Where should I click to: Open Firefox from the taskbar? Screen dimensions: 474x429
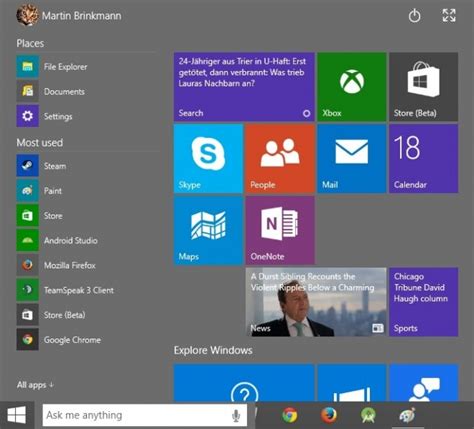[329, 415]
